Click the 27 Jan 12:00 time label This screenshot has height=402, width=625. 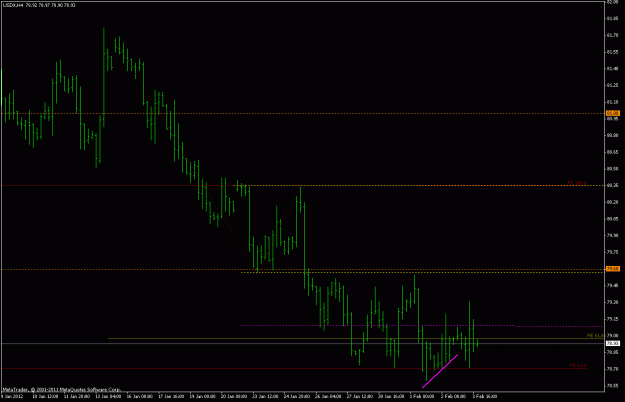click(x=360, y=396)
